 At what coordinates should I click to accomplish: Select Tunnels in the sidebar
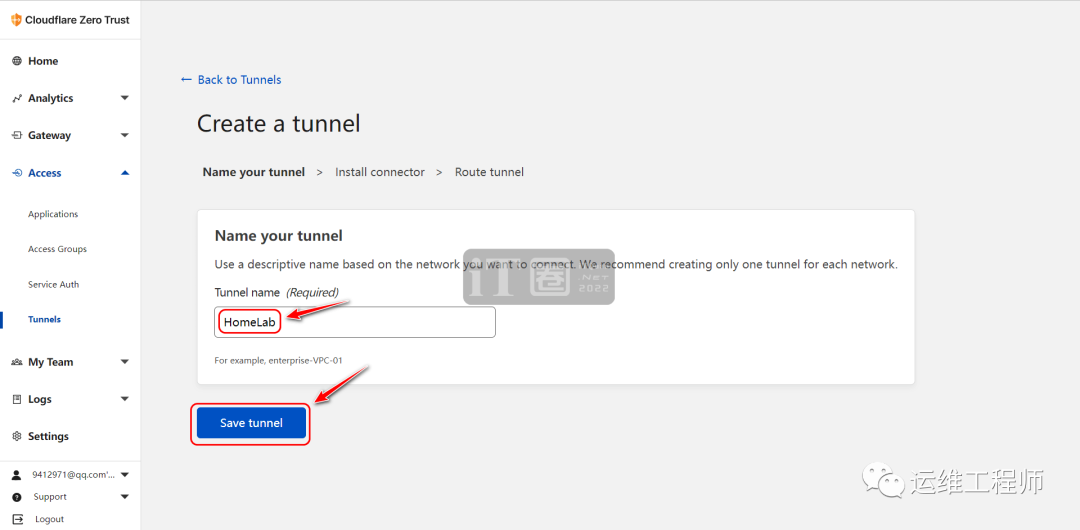[x=44, y=320]
